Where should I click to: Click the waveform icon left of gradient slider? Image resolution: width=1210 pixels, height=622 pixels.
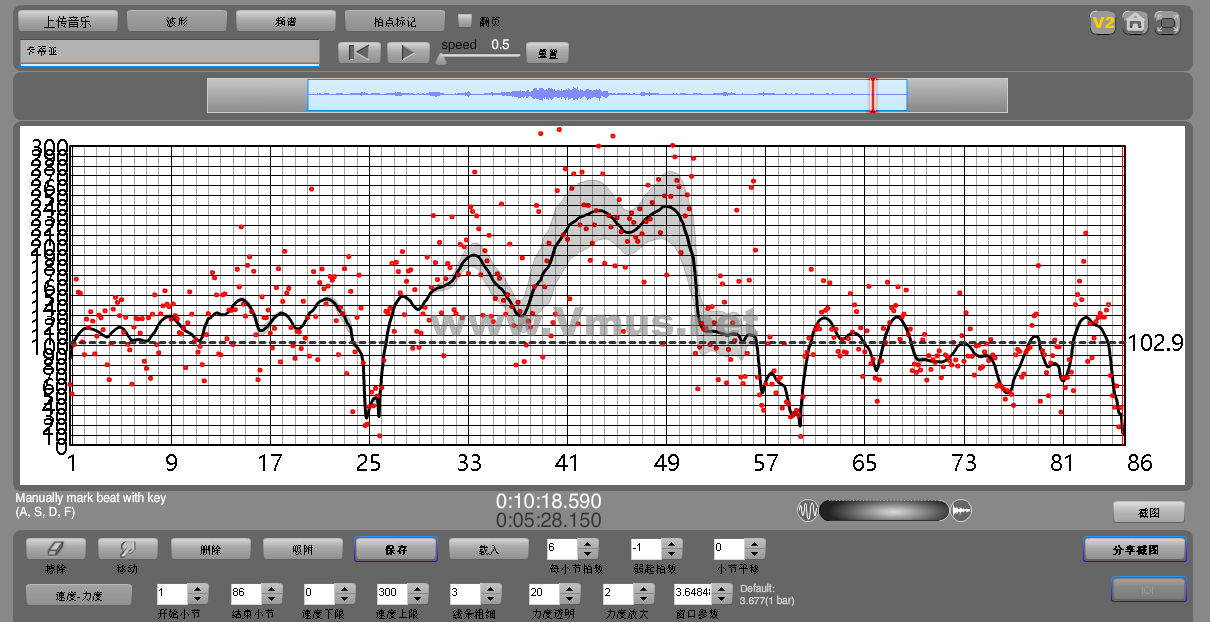807,511
